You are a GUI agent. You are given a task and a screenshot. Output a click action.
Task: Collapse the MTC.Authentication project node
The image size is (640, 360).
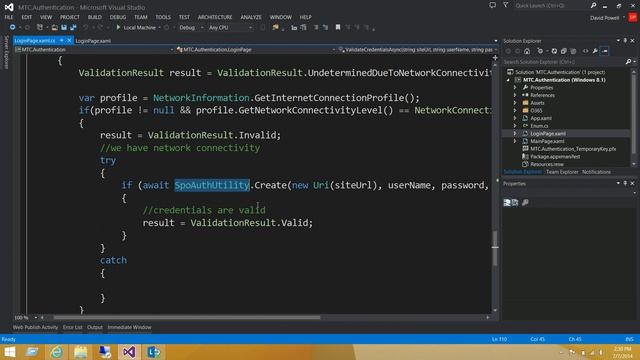(508, 80)
